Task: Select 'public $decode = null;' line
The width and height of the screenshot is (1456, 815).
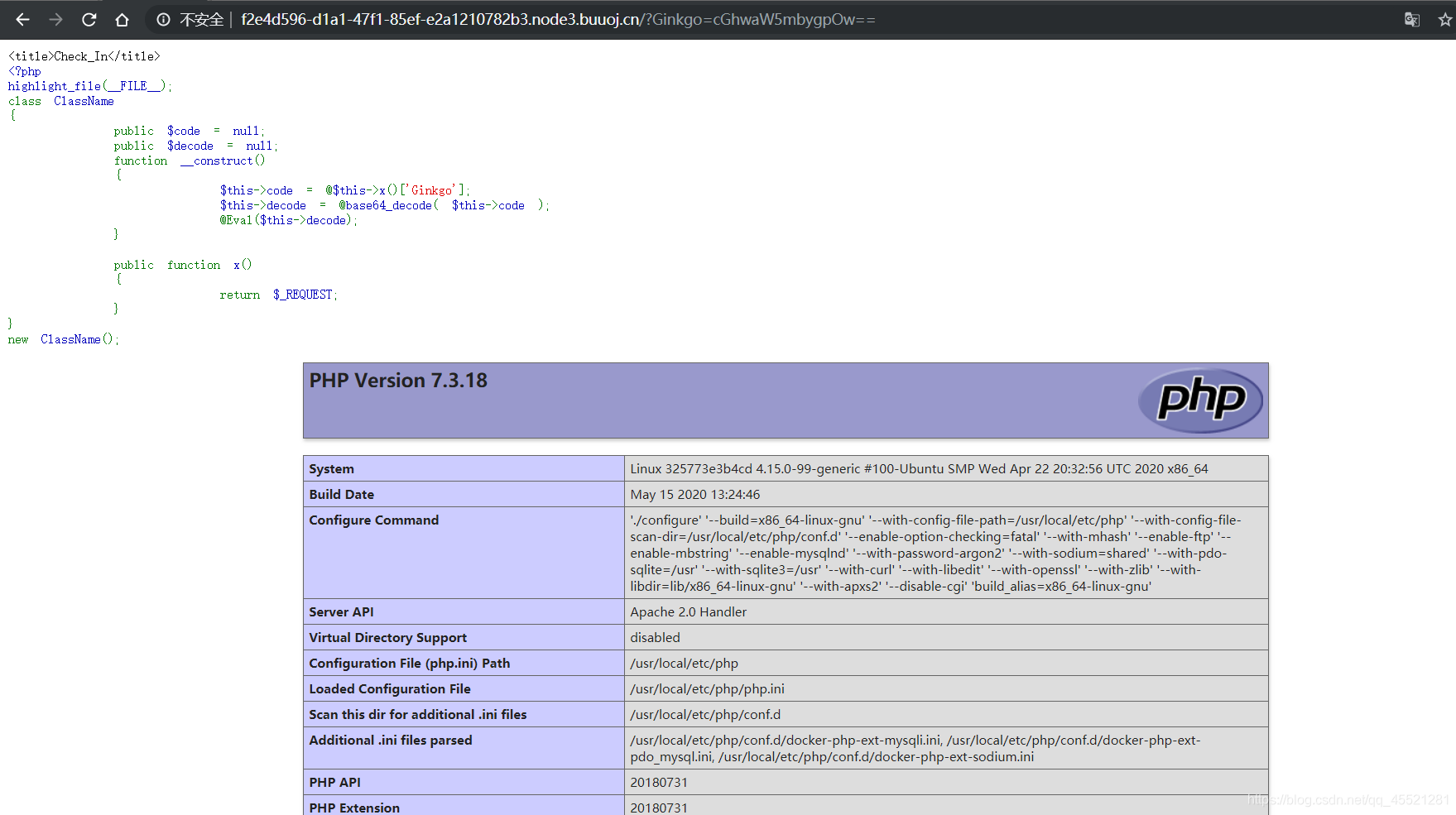Action: [x=196, y=146]
